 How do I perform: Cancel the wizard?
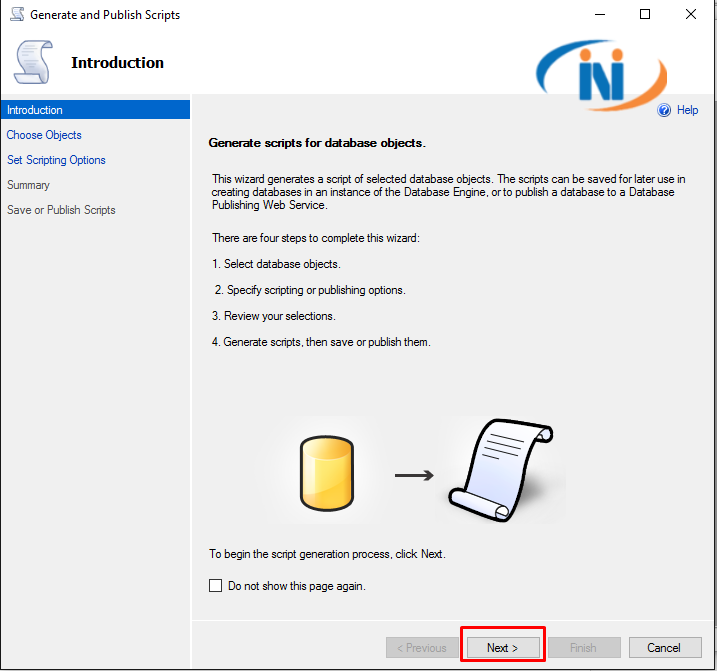point(665,648)
